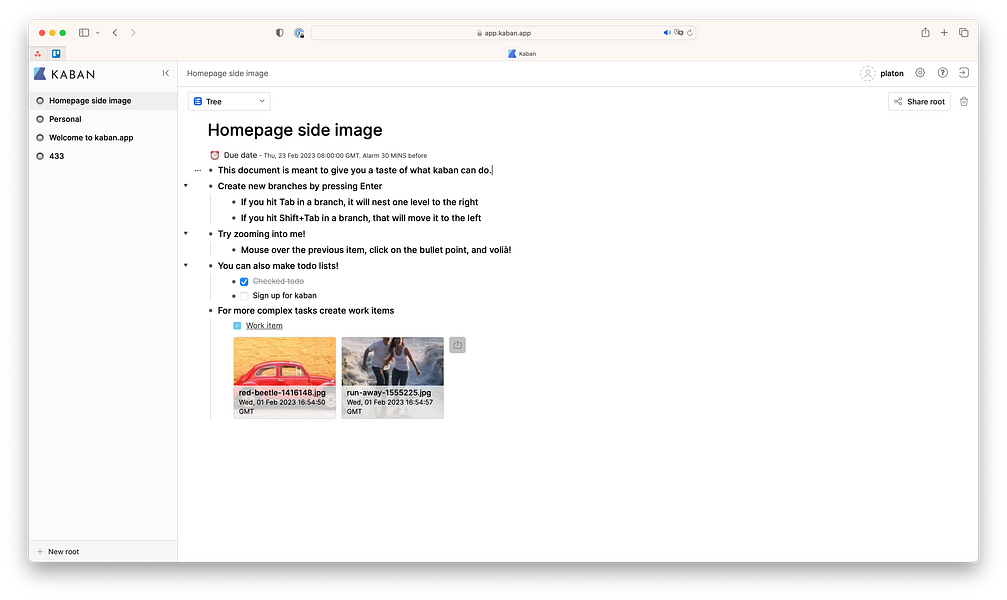The width and height of the screenshot is (1007, 600).
Task: Click the bullet of 'Create new branches by pressing Enter'
Action: coord(211,186)
